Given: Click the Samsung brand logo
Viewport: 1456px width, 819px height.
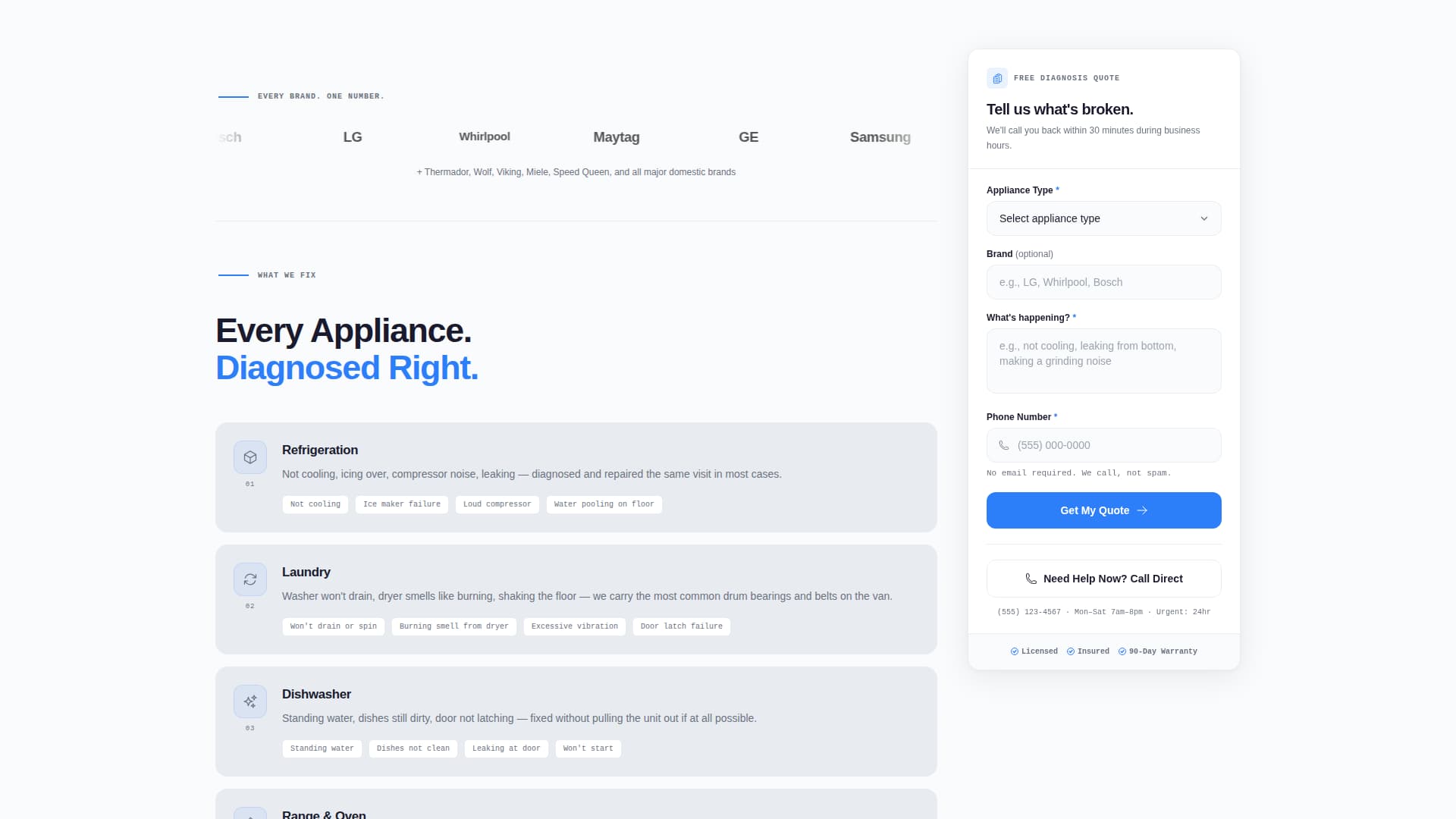Looking at the screenshot, I should point(880,137).
